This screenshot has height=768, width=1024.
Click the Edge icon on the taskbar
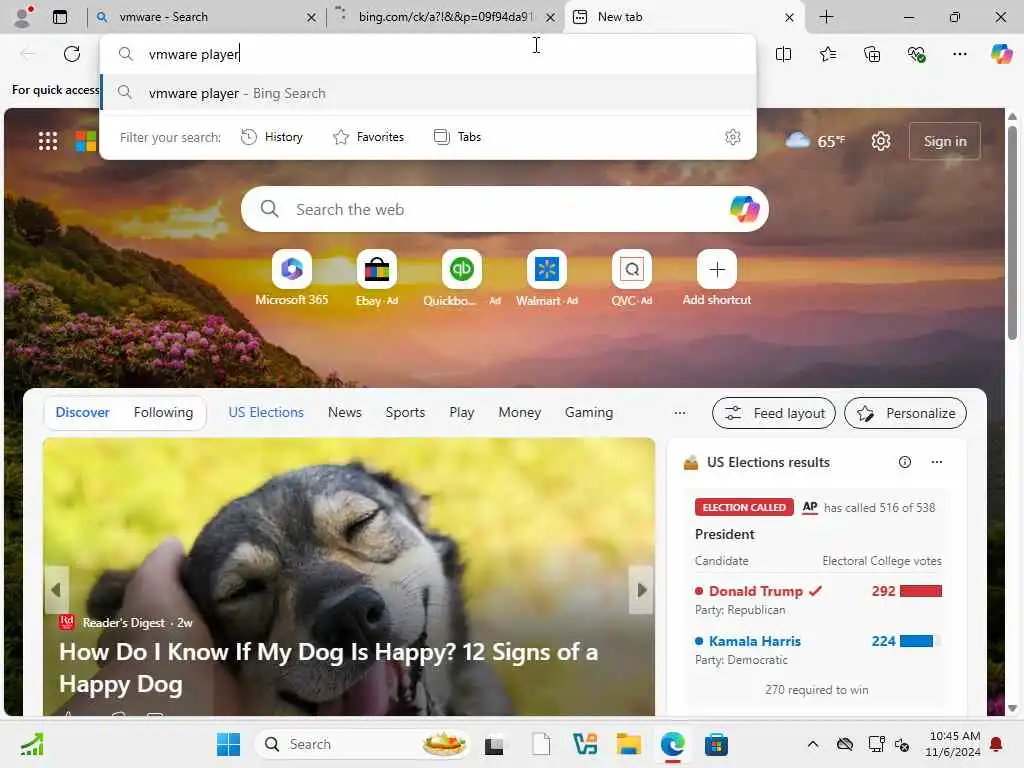coord(672,744)
